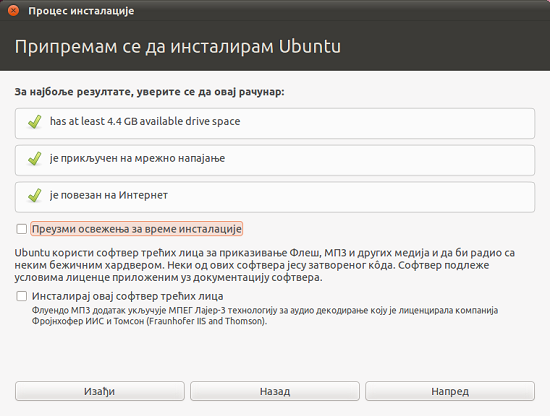Click the green checkmark beside повезан на Интернет
This screenshot has height=416, width=550.
35,196
